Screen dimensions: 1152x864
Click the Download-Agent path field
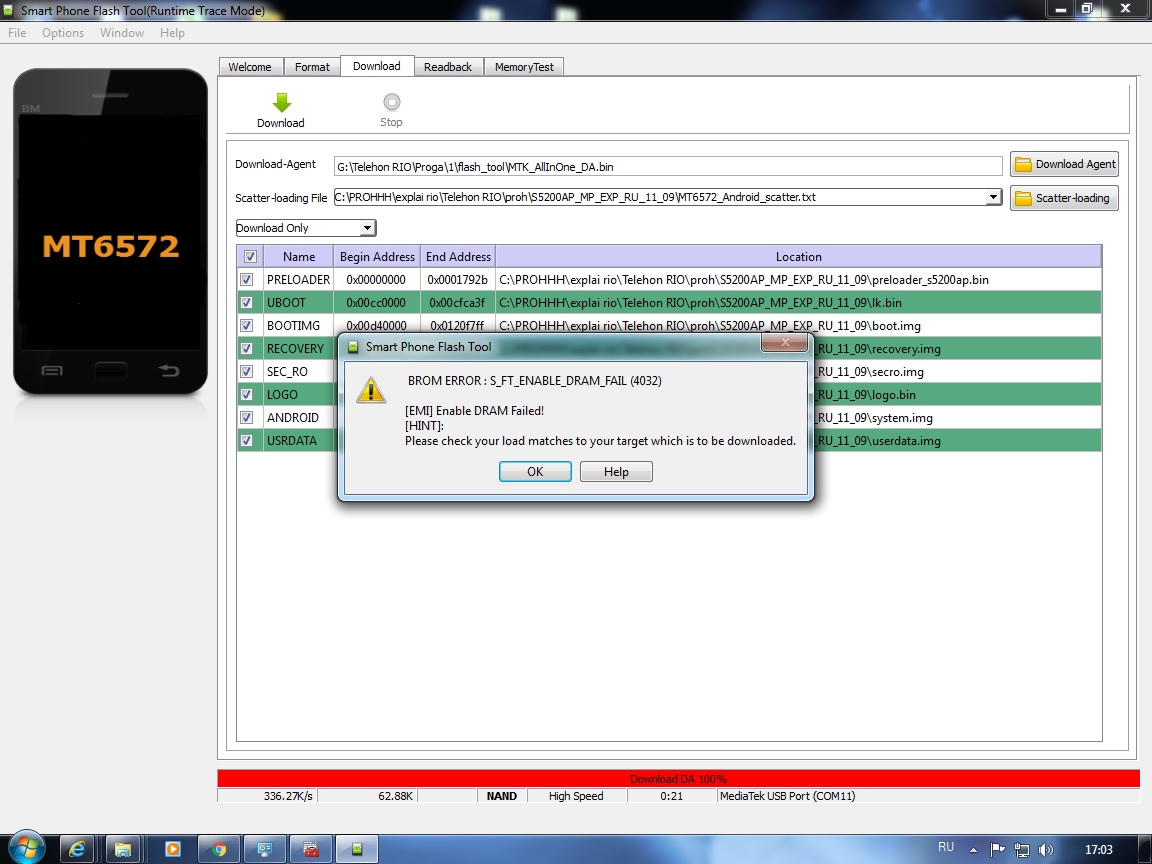[x=668, y=167]
